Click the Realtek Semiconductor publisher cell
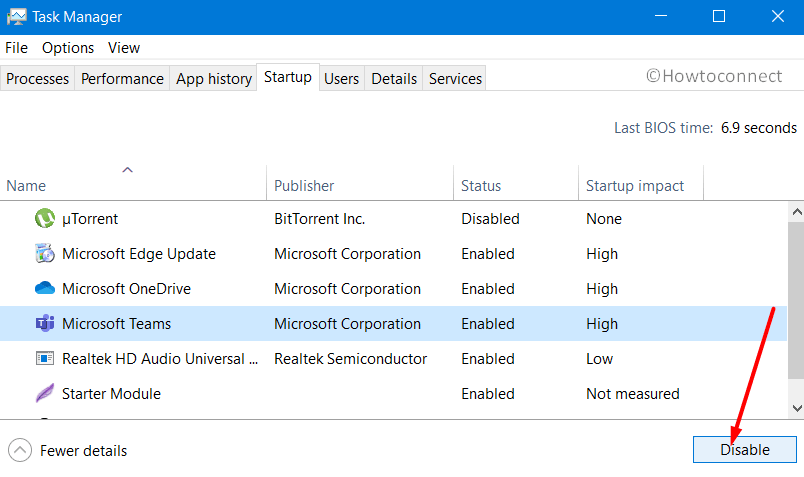The height and width of the screenshot is (477, 804). (350, 358)
